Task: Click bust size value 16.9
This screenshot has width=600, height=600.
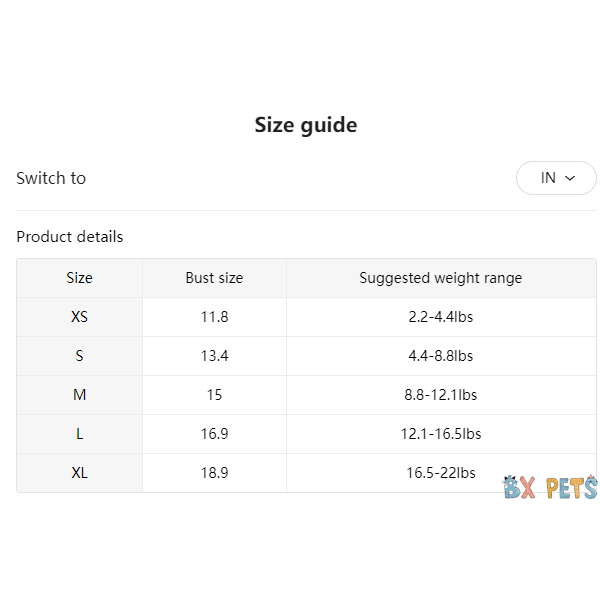Action: tap(214, 434)
